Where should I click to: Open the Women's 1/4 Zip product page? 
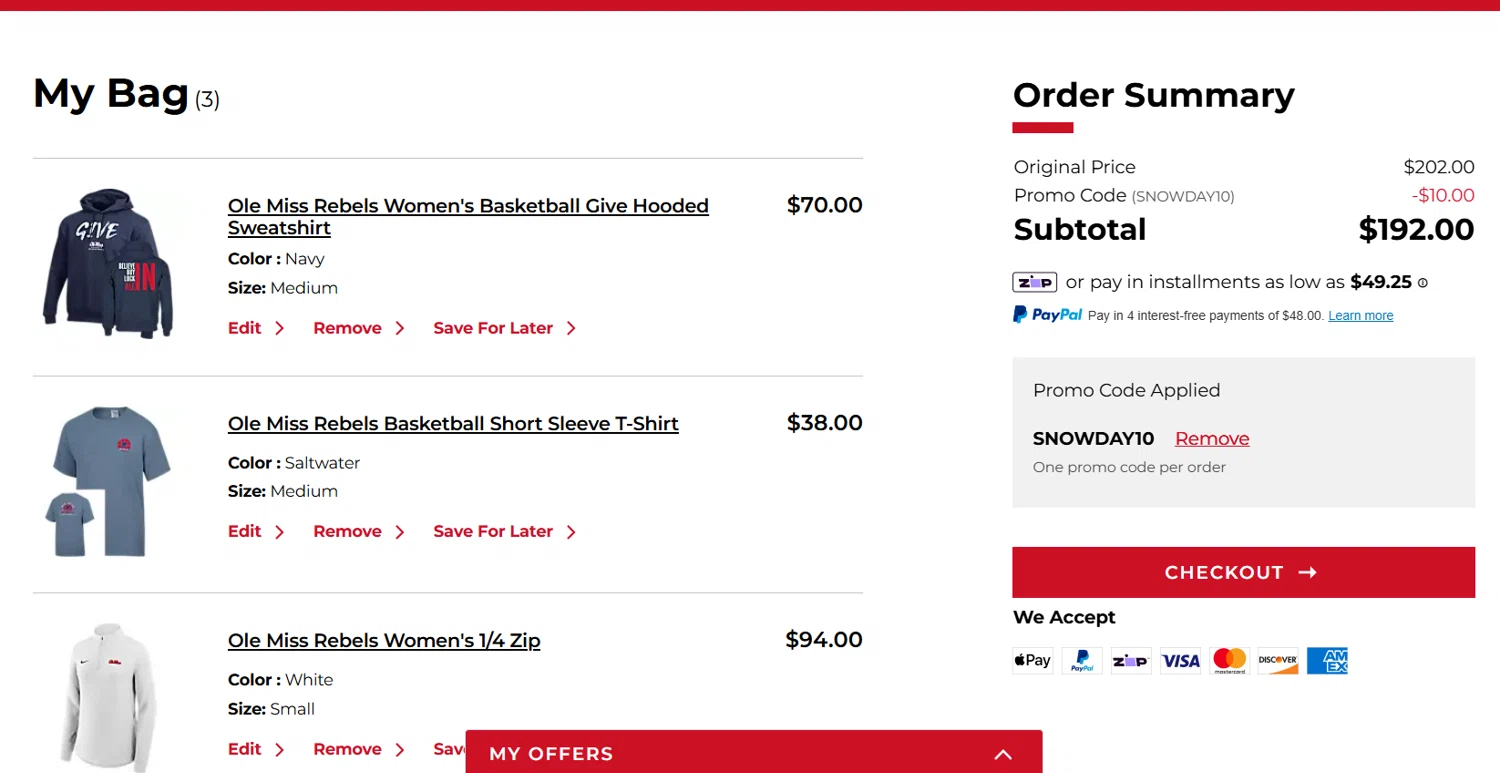pos(384,641)
